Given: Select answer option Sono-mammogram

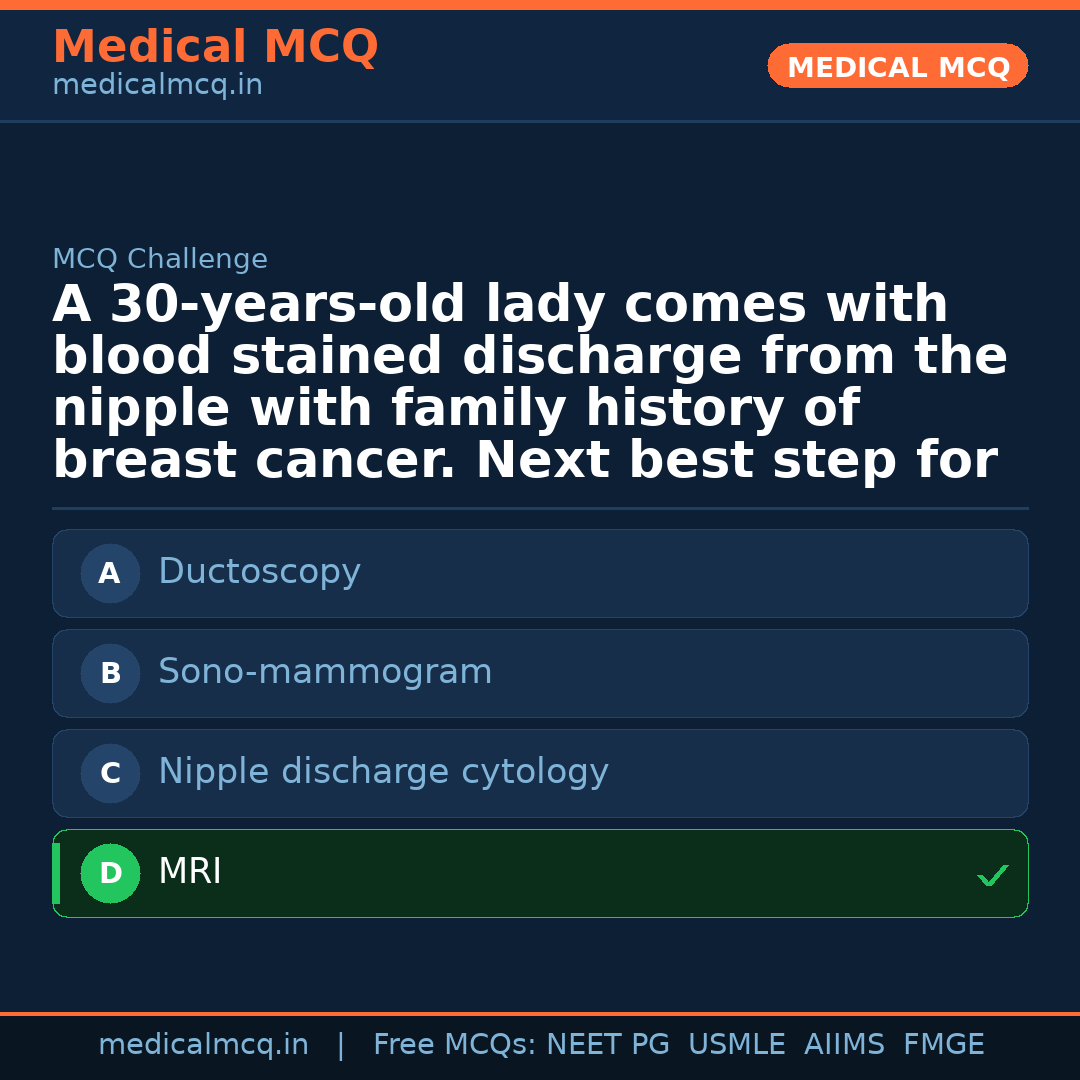Looking at the screenshot, I should point(540,673).
